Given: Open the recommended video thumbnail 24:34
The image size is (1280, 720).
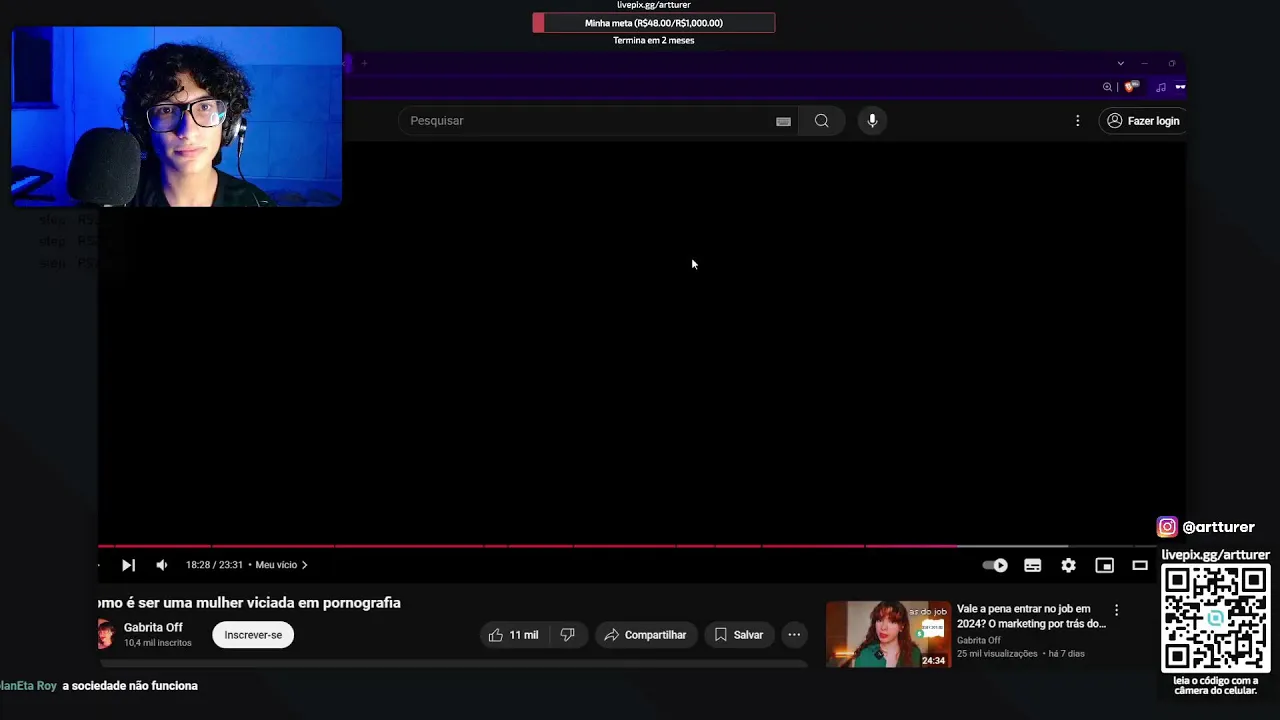Looking at the screenshot, I should click(888, 634).
